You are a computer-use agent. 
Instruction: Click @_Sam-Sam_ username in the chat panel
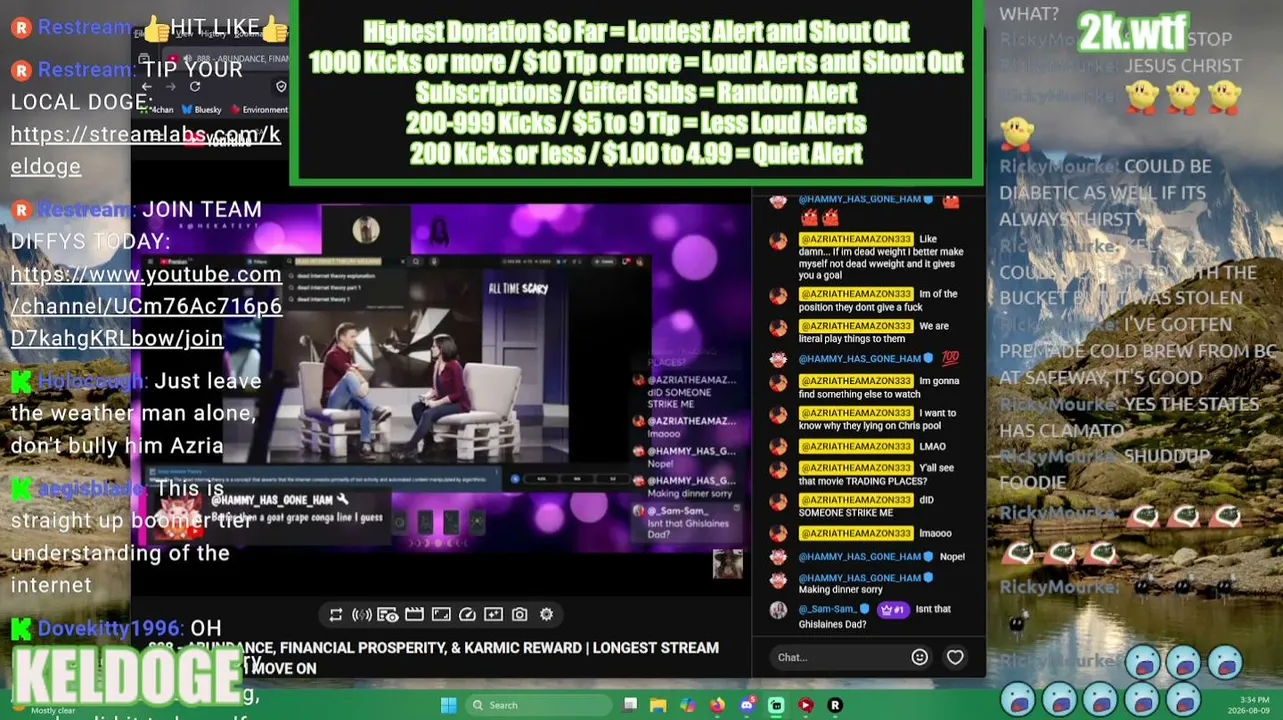point(829,609)
